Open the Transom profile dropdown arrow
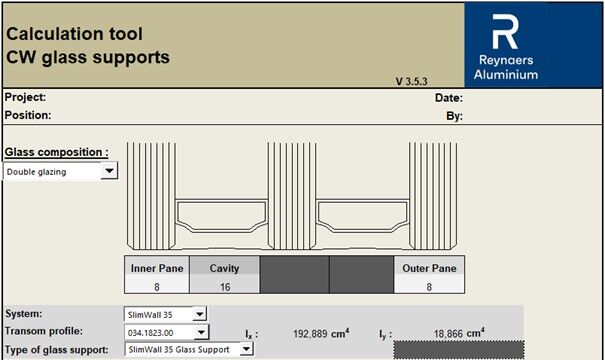The width and height of the screenshot is (605, 360). tap(201, 332)
